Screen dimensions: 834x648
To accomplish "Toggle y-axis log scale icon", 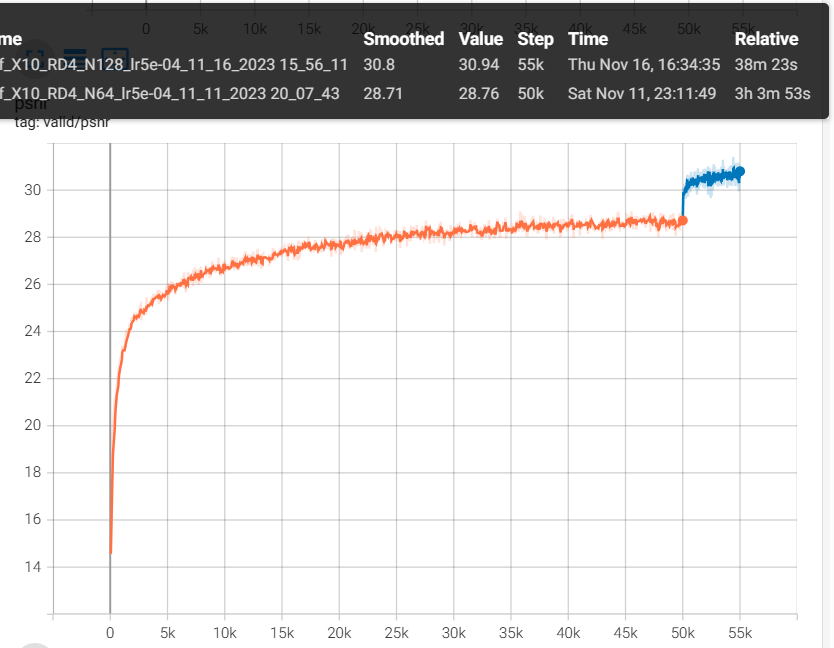I will (75, 58).
